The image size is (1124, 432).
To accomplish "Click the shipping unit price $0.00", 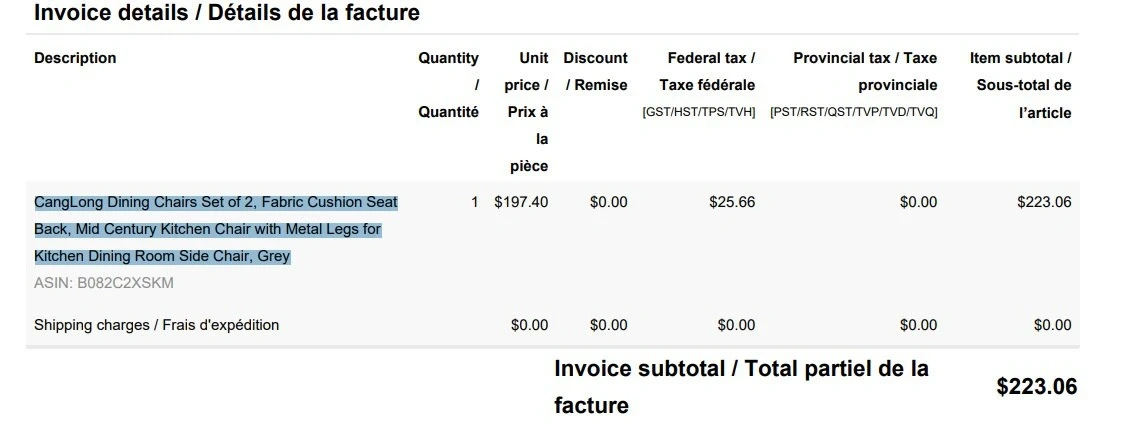I will coord(530,325).
